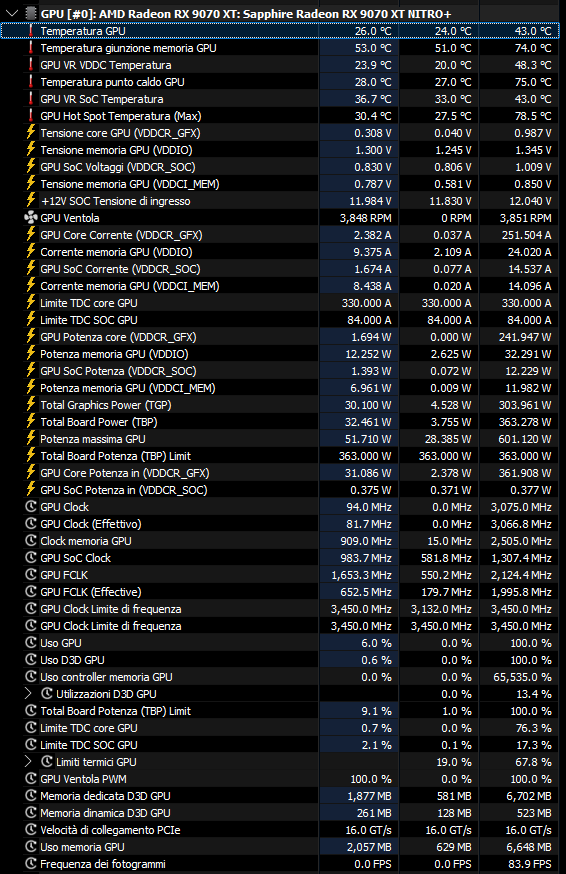The width and height of the screenshot is (566, 874).
Task: Select Tensione memoria GPU (VDDCI_MEM) row
Action: pos(280,184)
